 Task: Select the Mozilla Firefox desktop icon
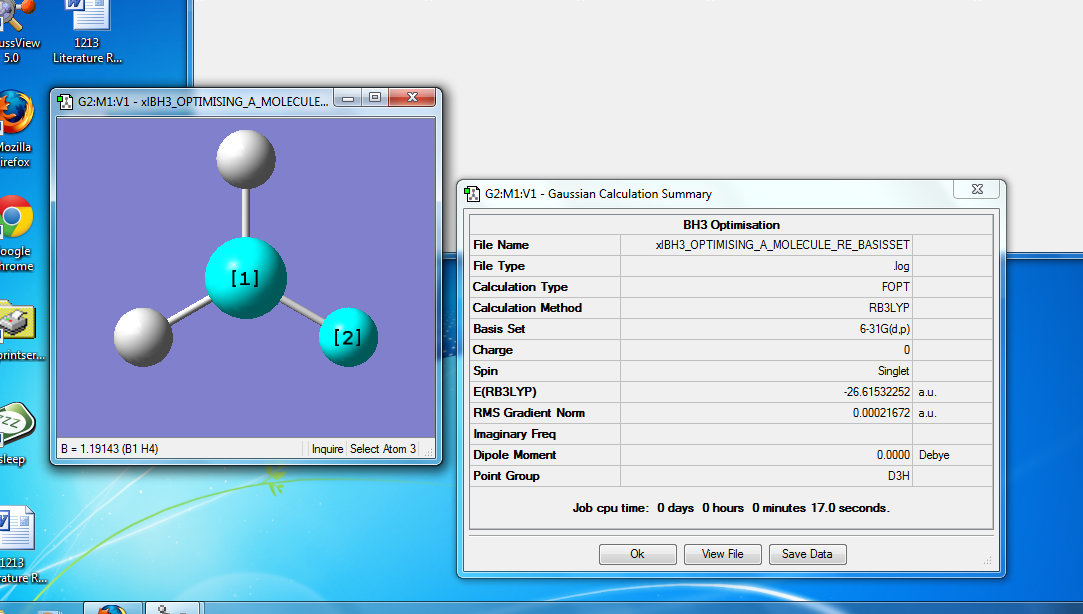15,129
